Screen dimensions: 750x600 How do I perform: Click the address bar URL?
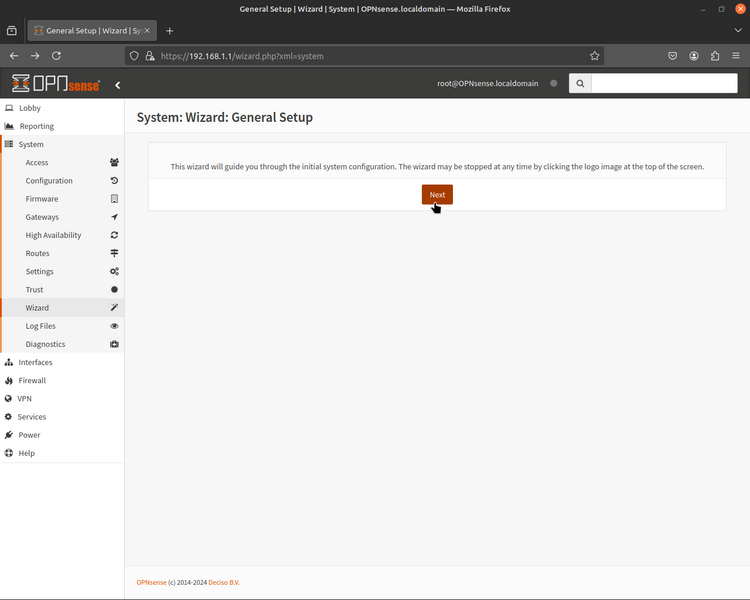pyautogui.click(x=242, y=56)
